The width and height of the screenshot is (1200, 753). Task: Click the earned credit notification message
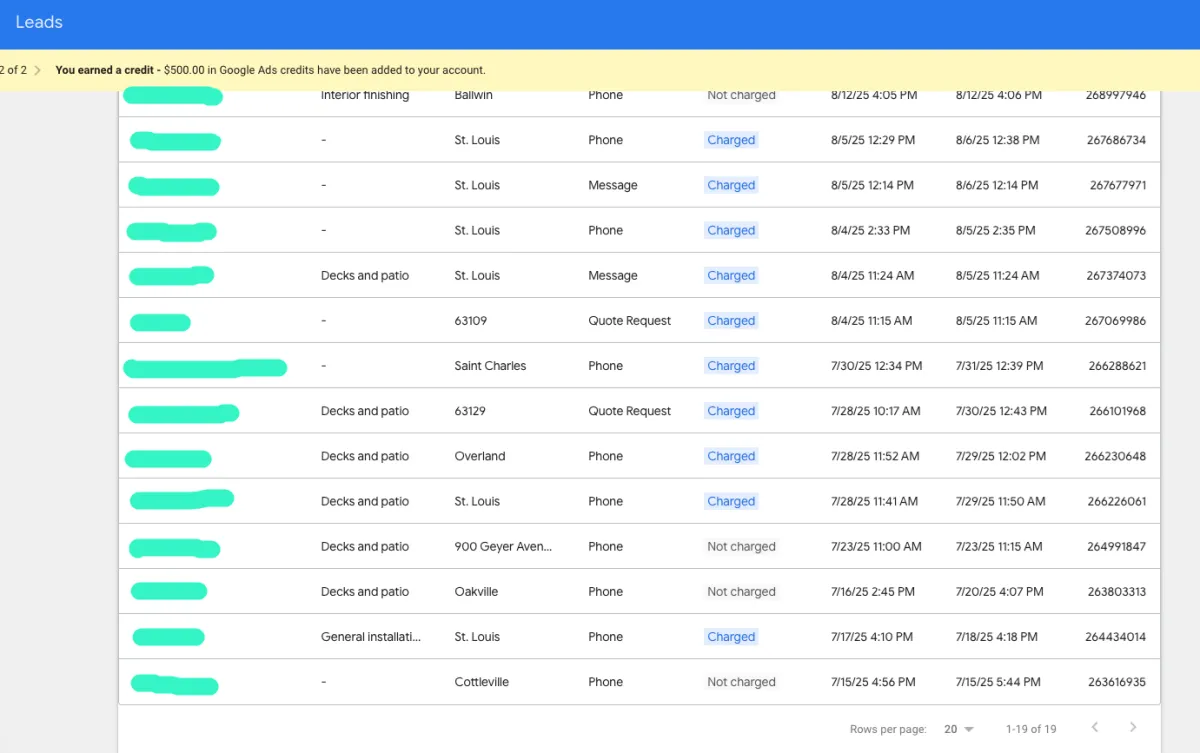click(270, 71)
